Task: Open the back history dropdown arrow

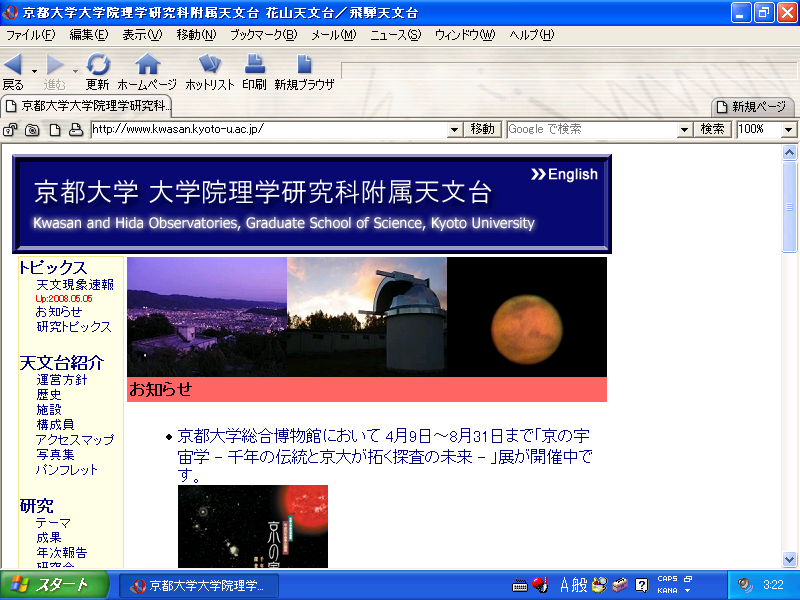Action: 34,70
